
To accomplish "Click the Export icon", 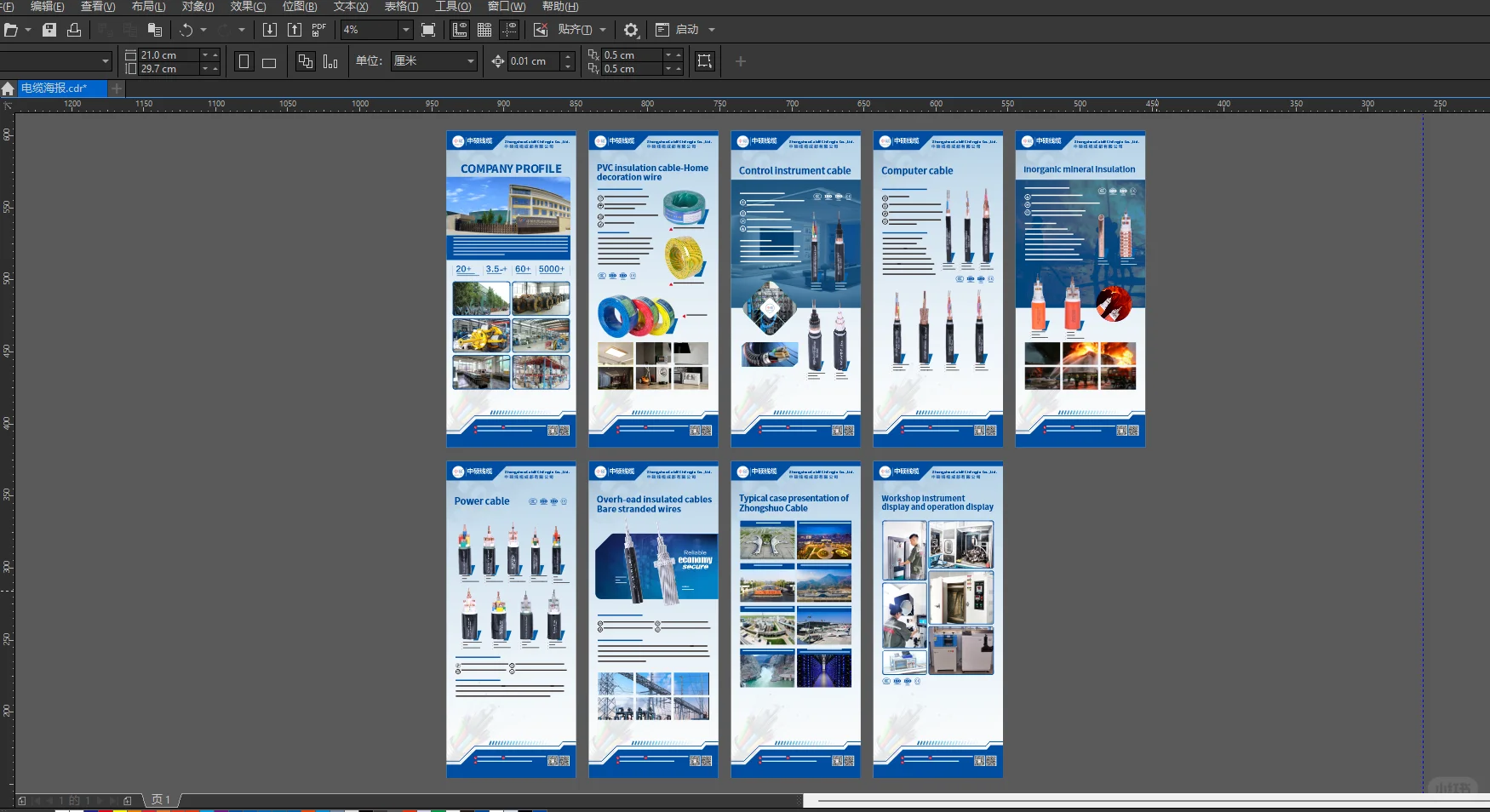I will (294, 30).
